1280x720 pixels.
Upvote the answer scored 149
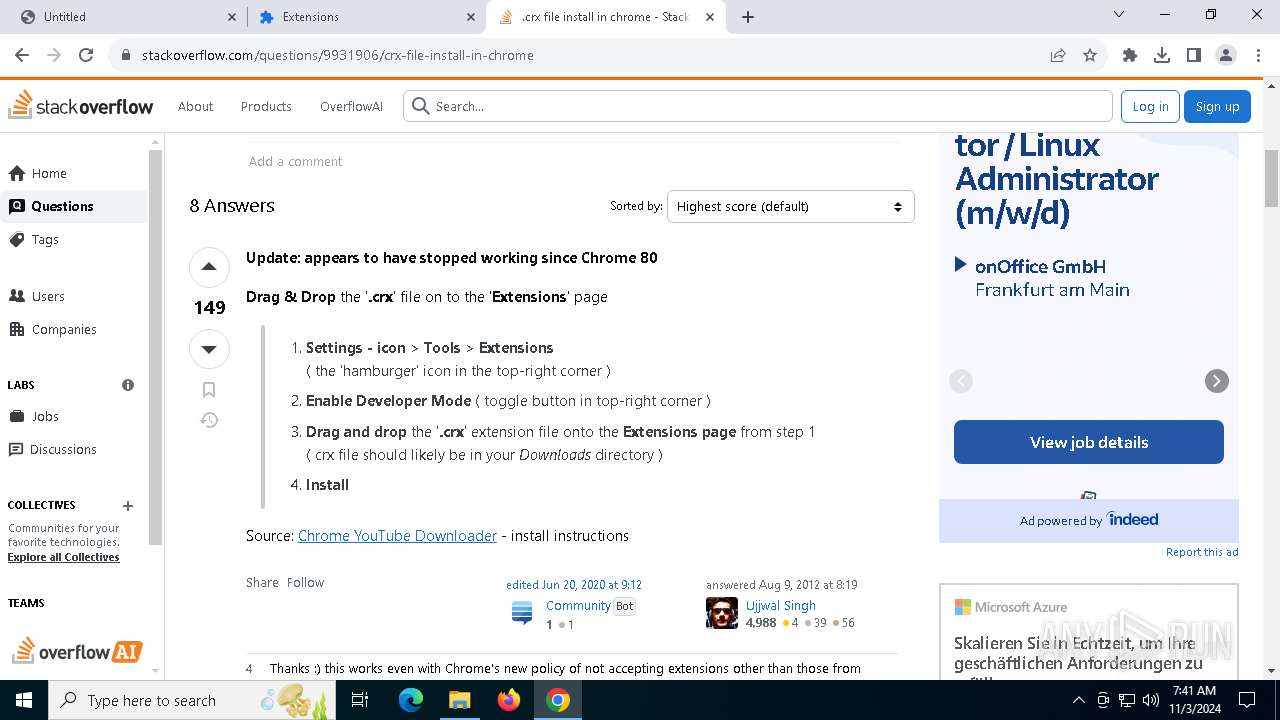(x=209, y=267)
